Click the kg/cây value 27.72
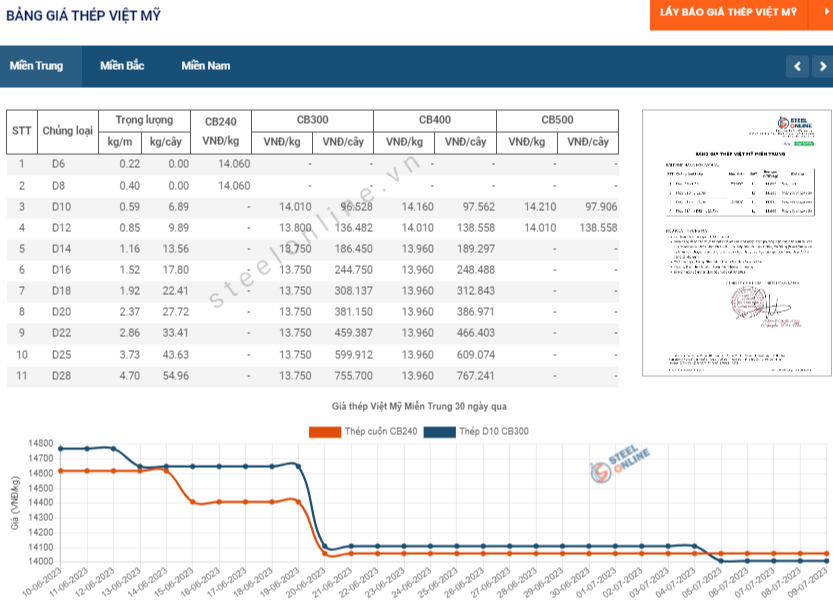Image resolution: width=833 pixels, height=603 pixels. click(x=175, y=312)
